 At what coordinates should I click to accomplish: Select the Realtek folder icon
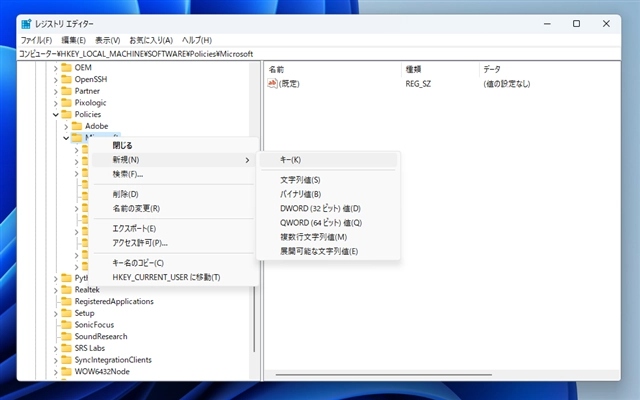coord(66,290)
